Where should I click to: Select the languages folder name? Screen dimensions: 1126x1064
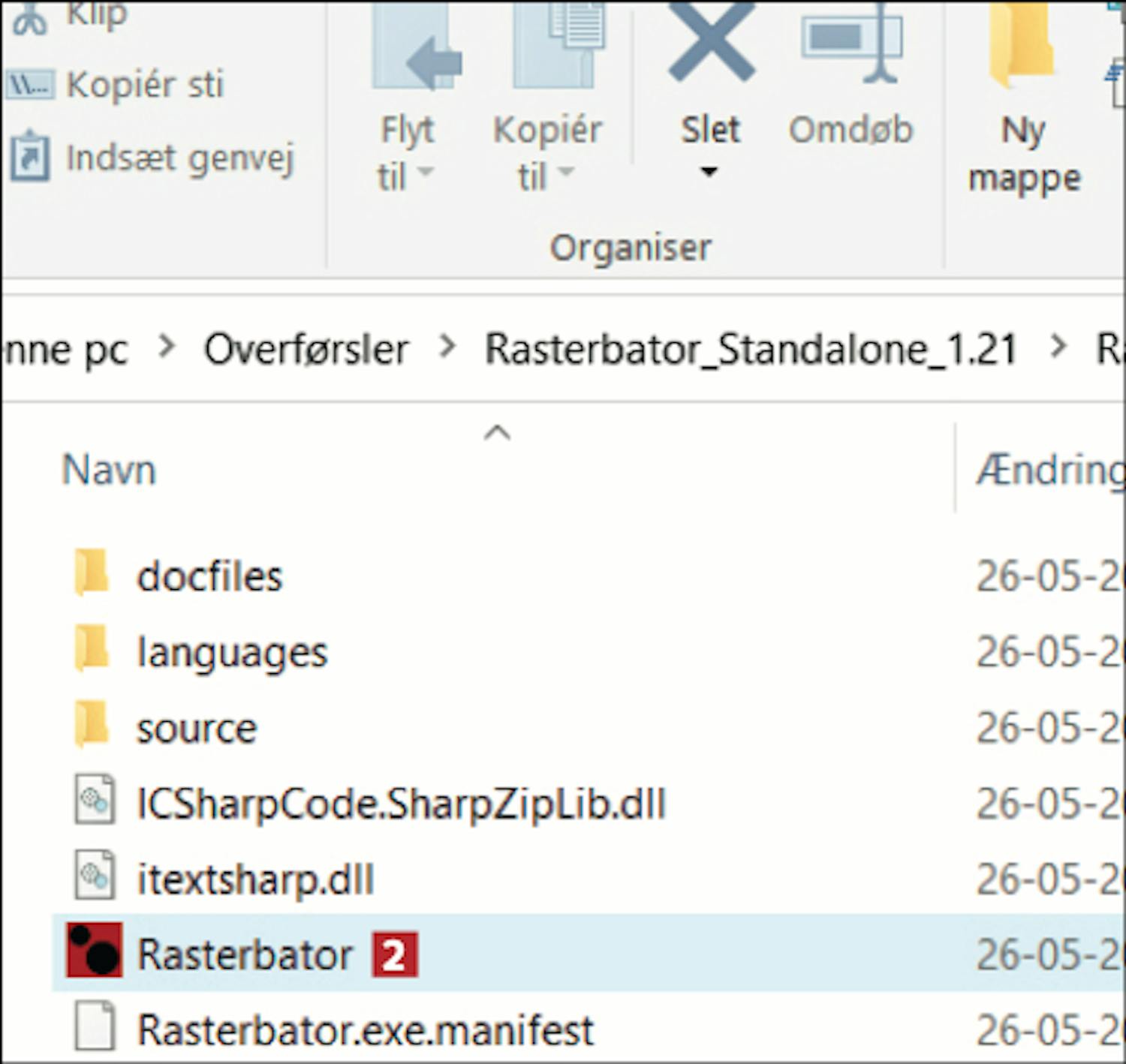click(232, 653)
